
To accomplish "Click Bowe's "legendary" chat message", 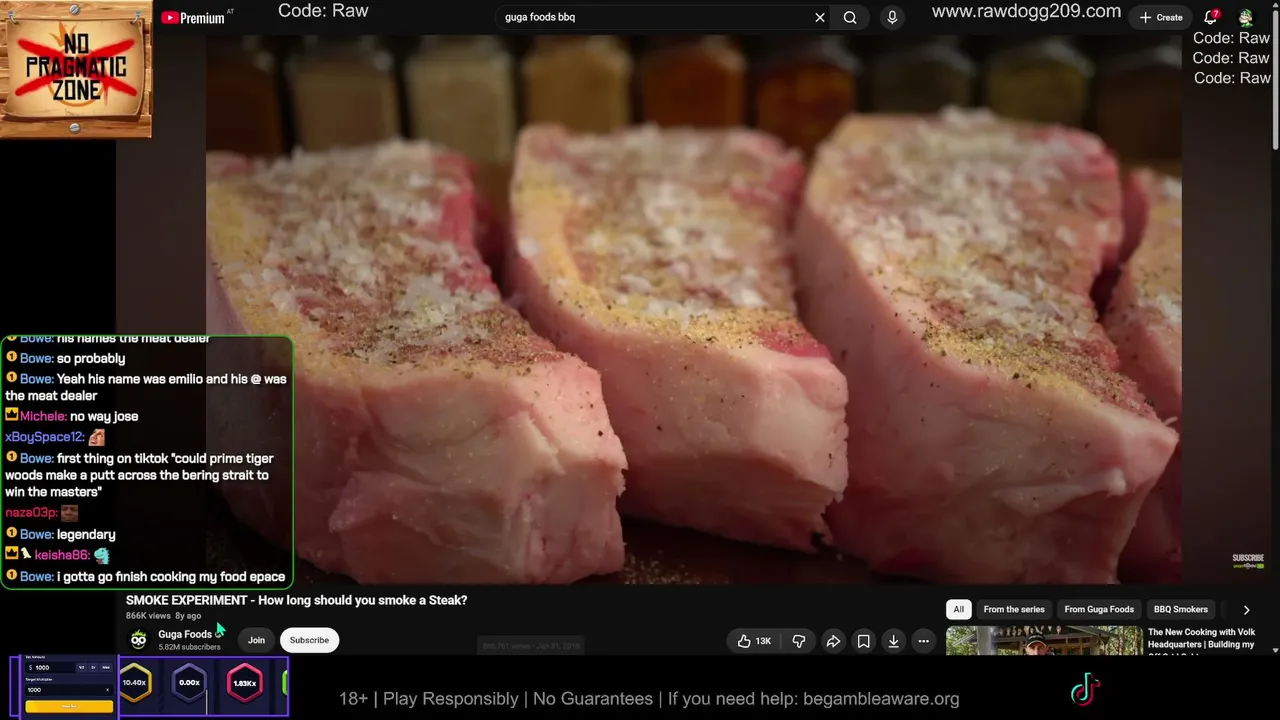I will click(86, 534).
